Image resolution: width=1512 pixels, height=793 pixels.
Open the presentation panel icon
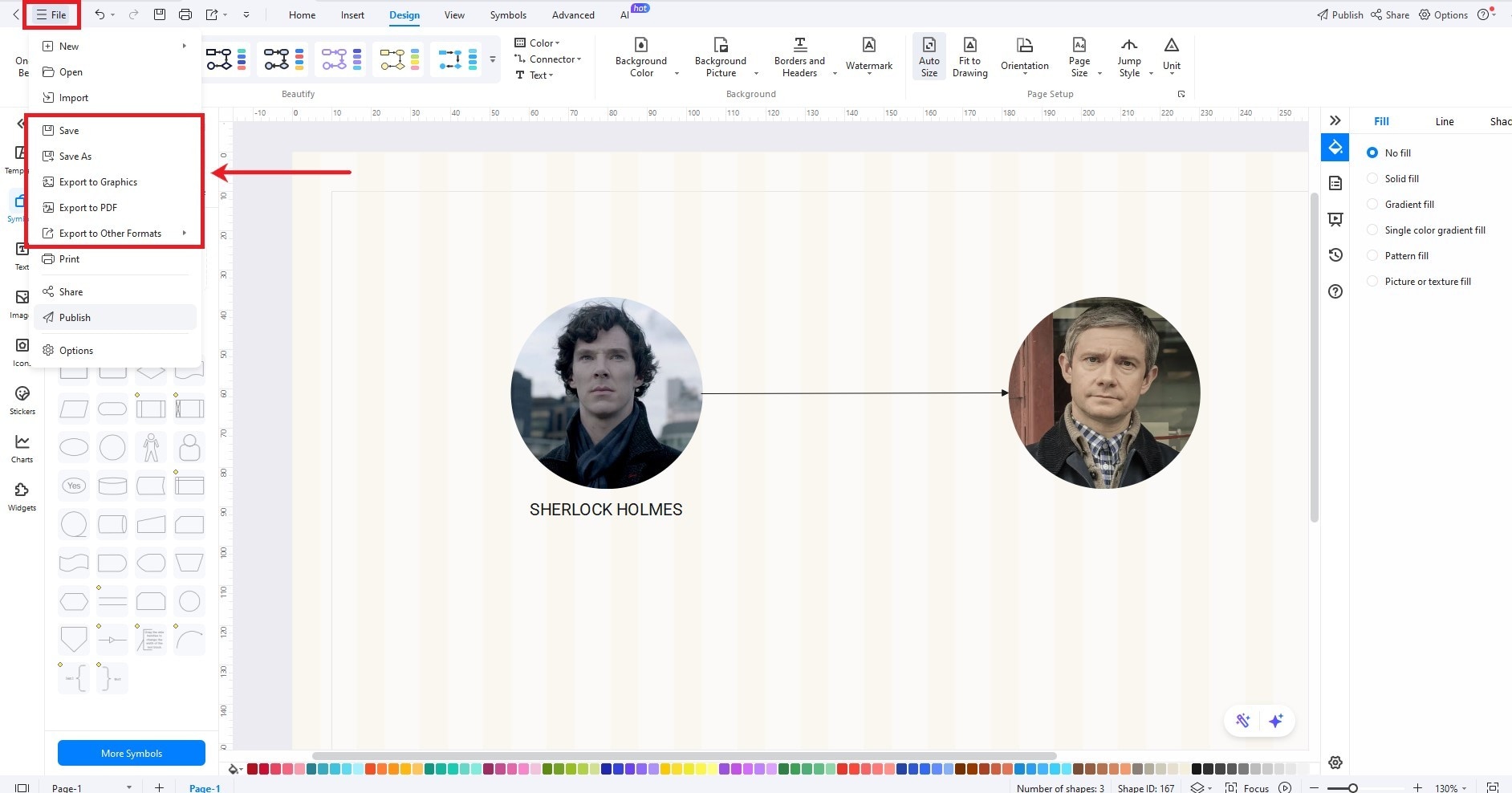1335,219
